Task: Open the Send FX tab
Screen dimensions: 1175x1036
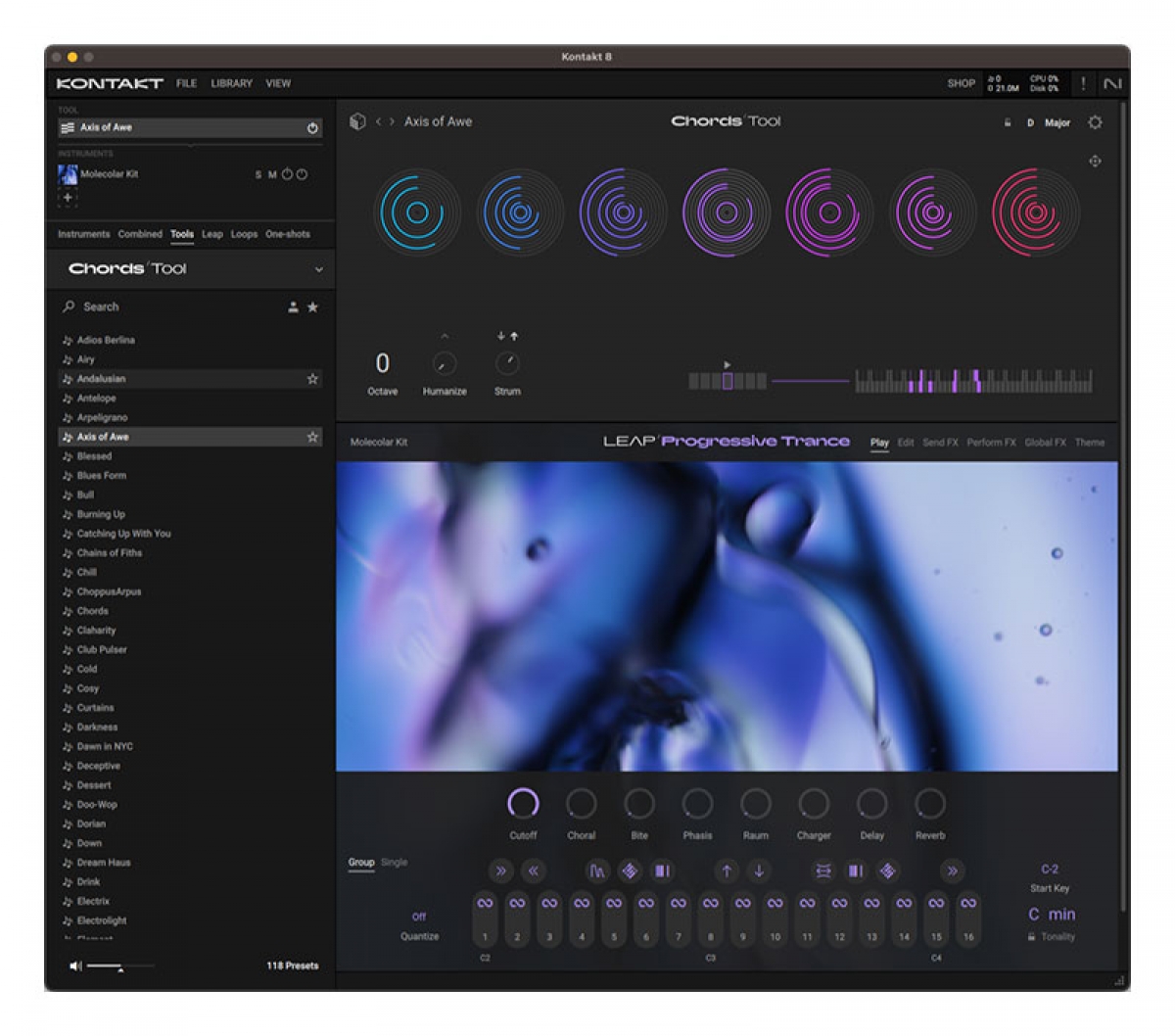Action: 940,443
